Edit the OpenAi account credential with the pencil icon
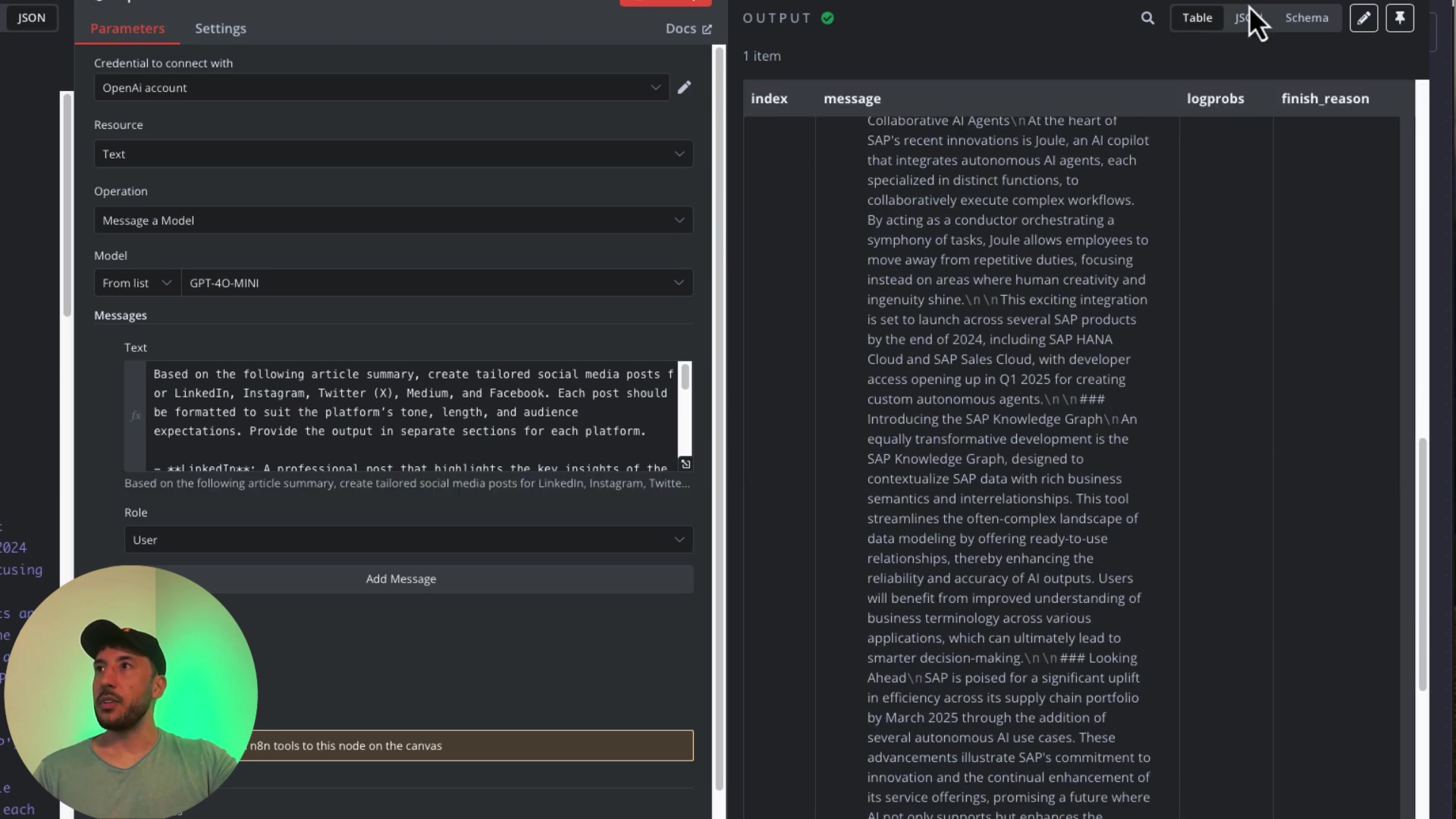1456x819 pixels. click(684, 88)
